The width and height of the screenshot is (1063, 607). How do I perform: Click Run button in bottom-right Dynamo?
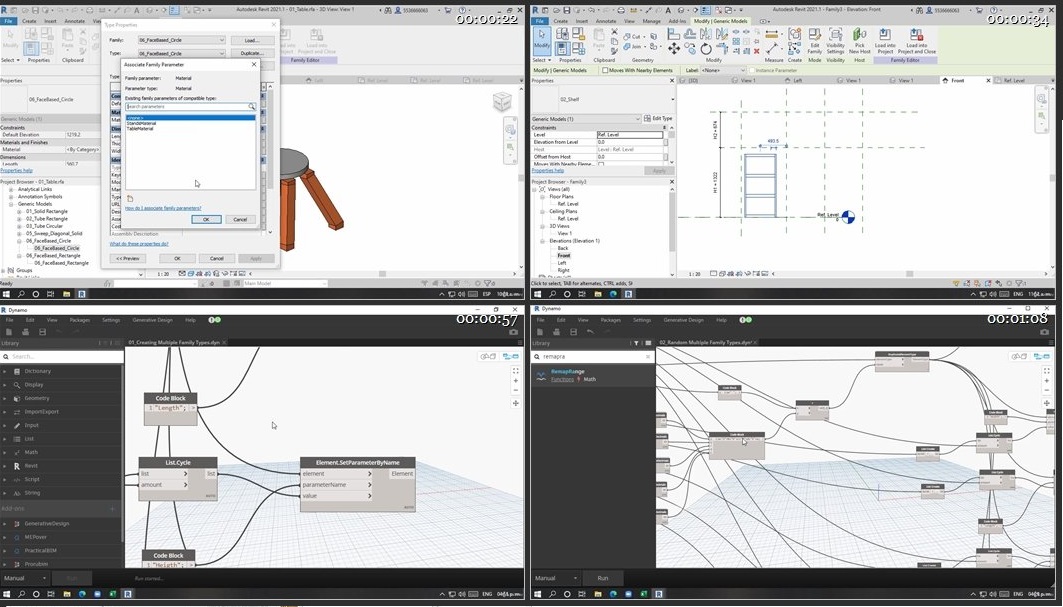click(x=603, y=578)
